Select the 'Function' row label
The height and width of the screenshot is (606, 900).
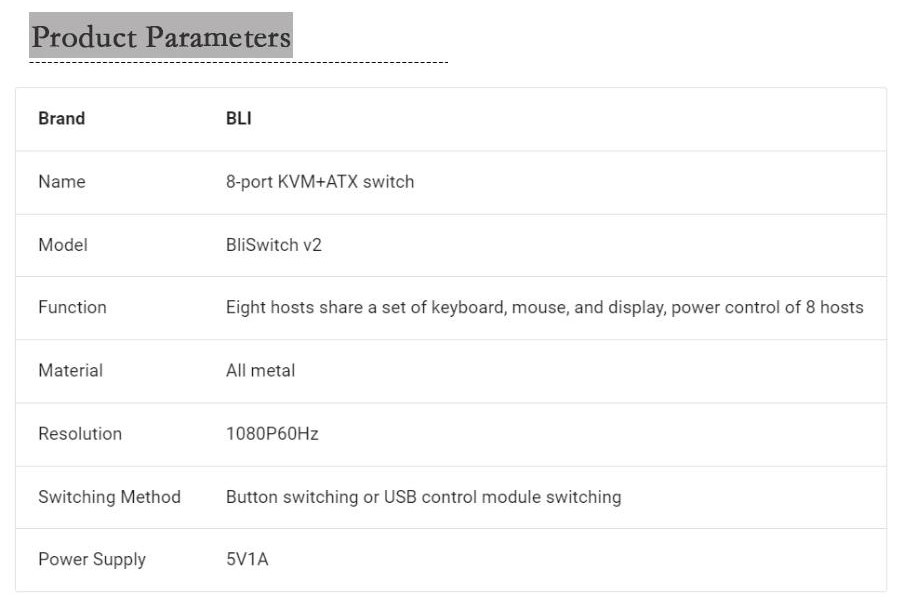click(72, 307)
